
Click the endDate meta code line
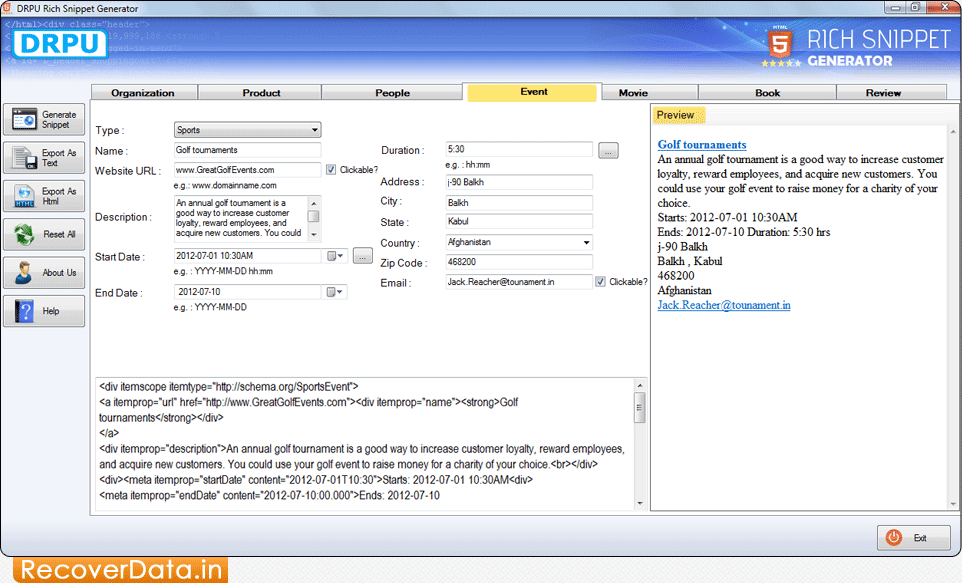269,495
